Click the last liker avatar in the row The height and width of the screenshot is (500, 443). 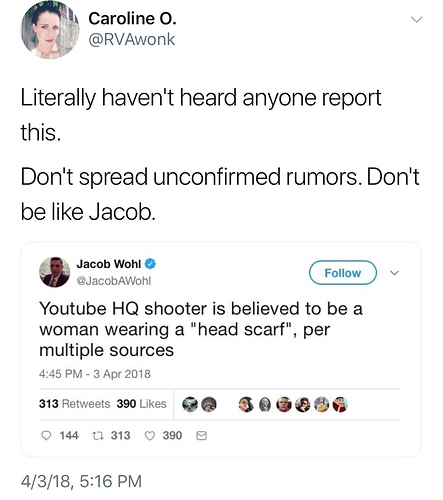click(x=340, y=404)
